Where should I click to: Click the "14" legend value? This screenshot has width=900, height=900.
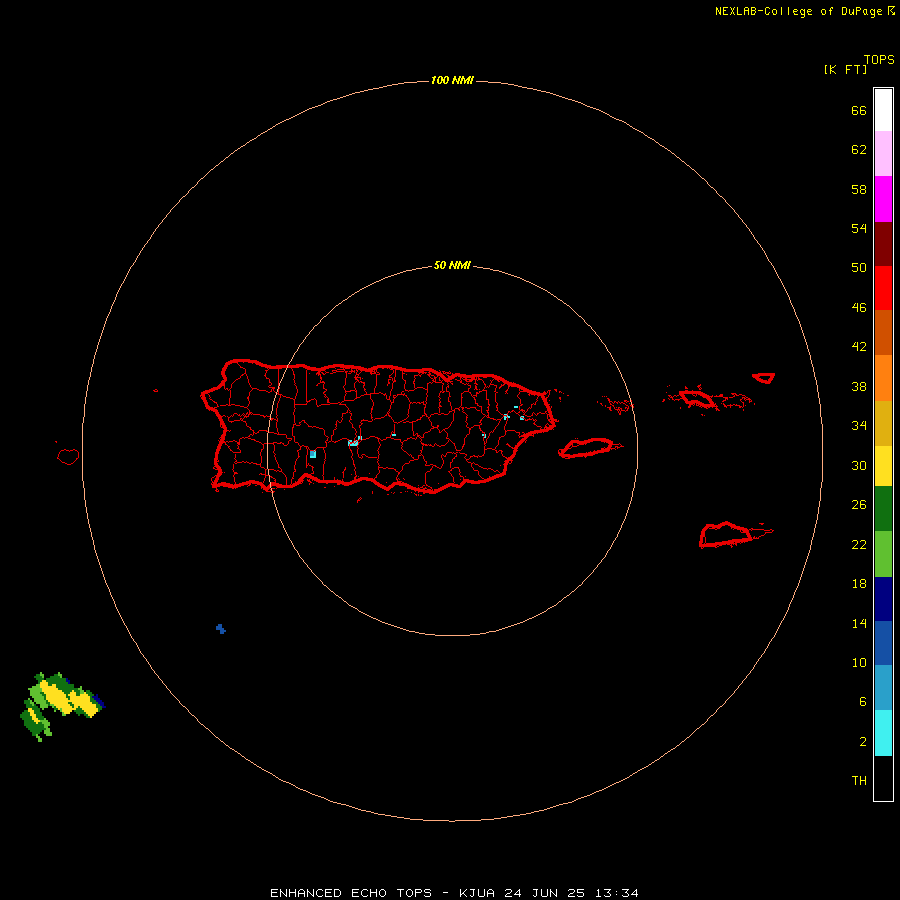[x=859, y=623]
